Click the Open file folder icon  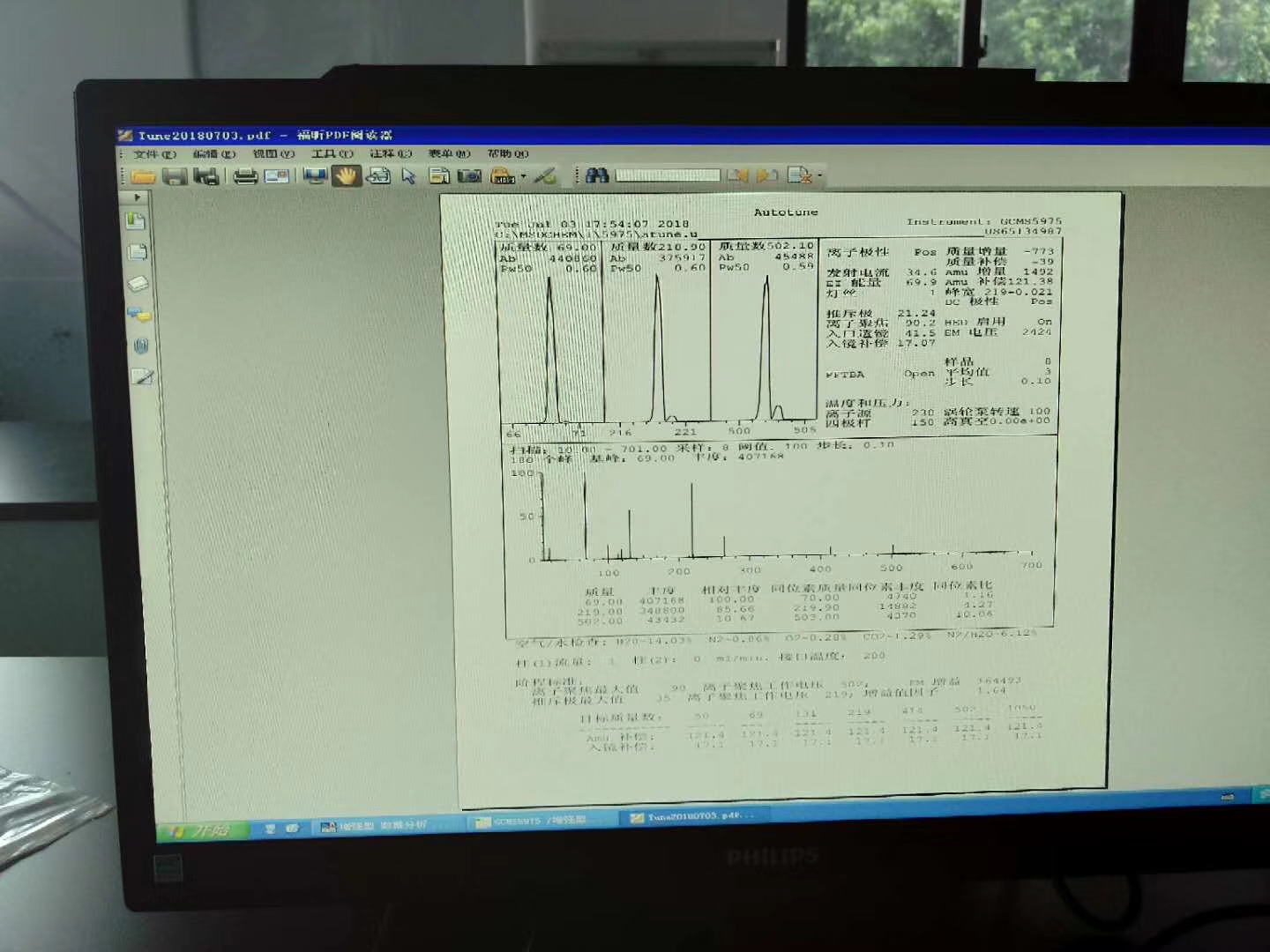tap(143, 176)
